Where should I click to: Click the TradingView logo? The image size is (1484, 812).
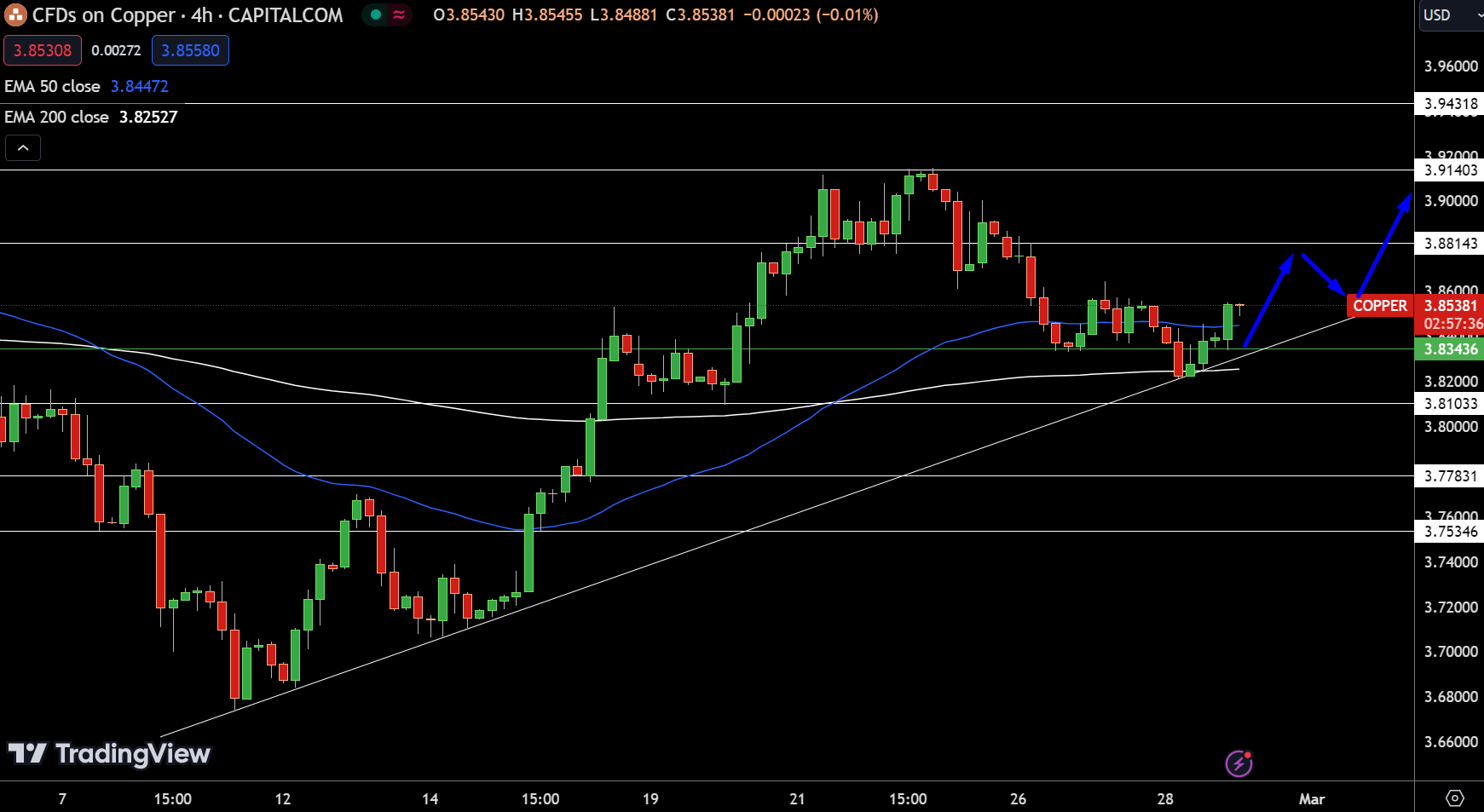coord(109,753)
